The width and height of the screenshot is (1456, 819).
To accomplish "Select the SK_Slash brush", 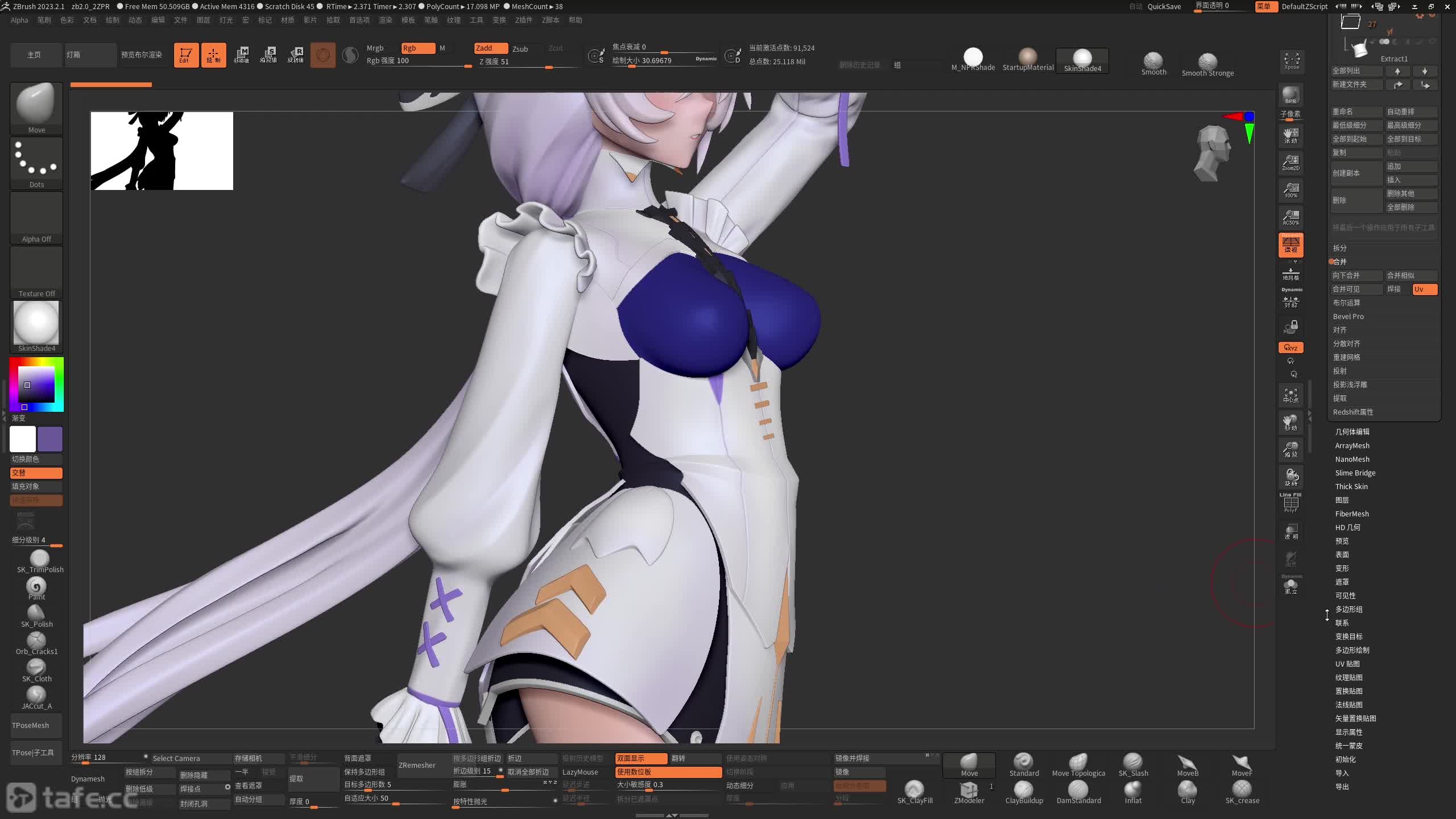I will click(1133, 765).
